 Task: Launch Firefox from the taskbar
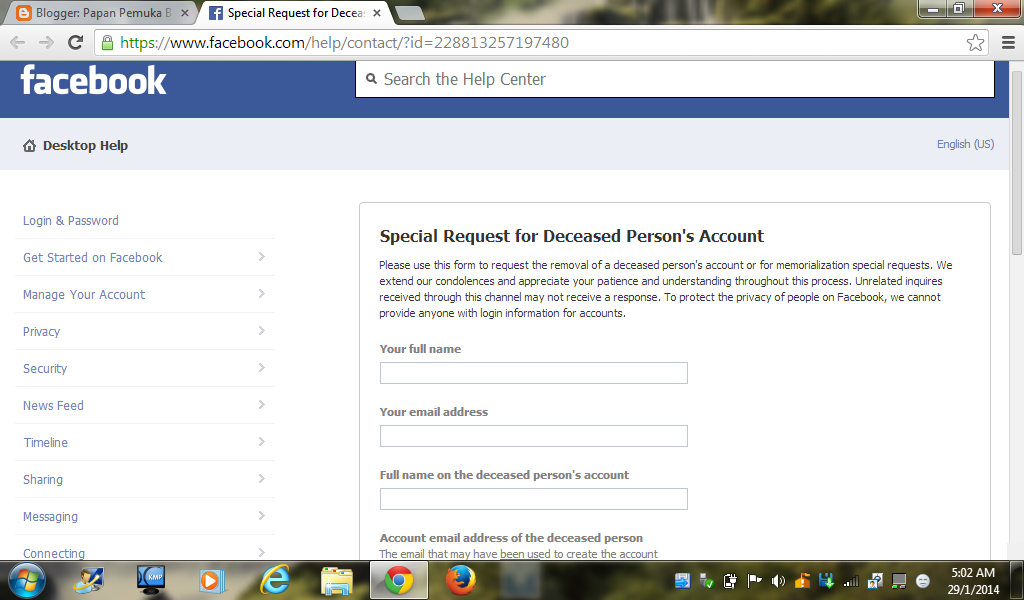[x=461, y=580]
